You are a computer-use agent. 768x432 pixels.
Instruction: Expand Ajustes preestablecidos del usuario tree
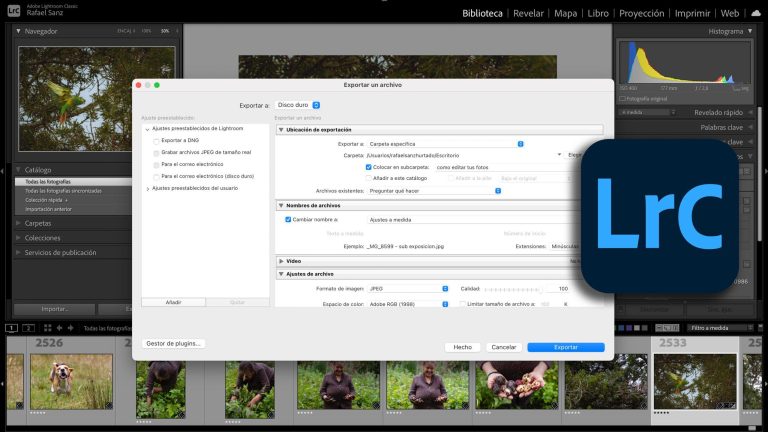pyautogui.click(x=147, y=189)
